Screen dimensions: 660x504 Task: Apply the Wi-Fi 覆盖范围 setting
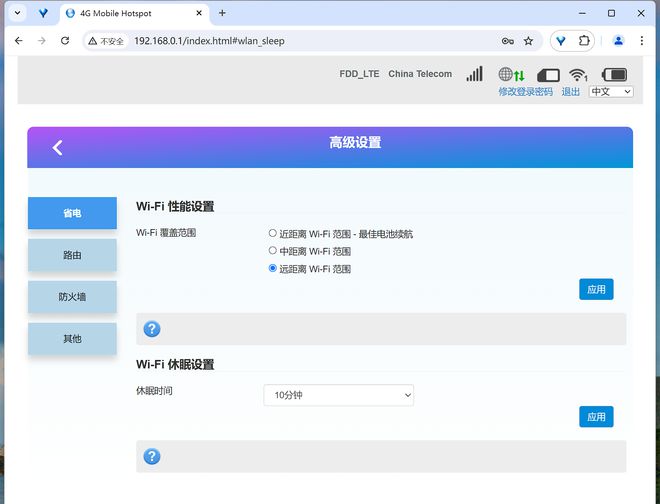(x=596, y=289)
